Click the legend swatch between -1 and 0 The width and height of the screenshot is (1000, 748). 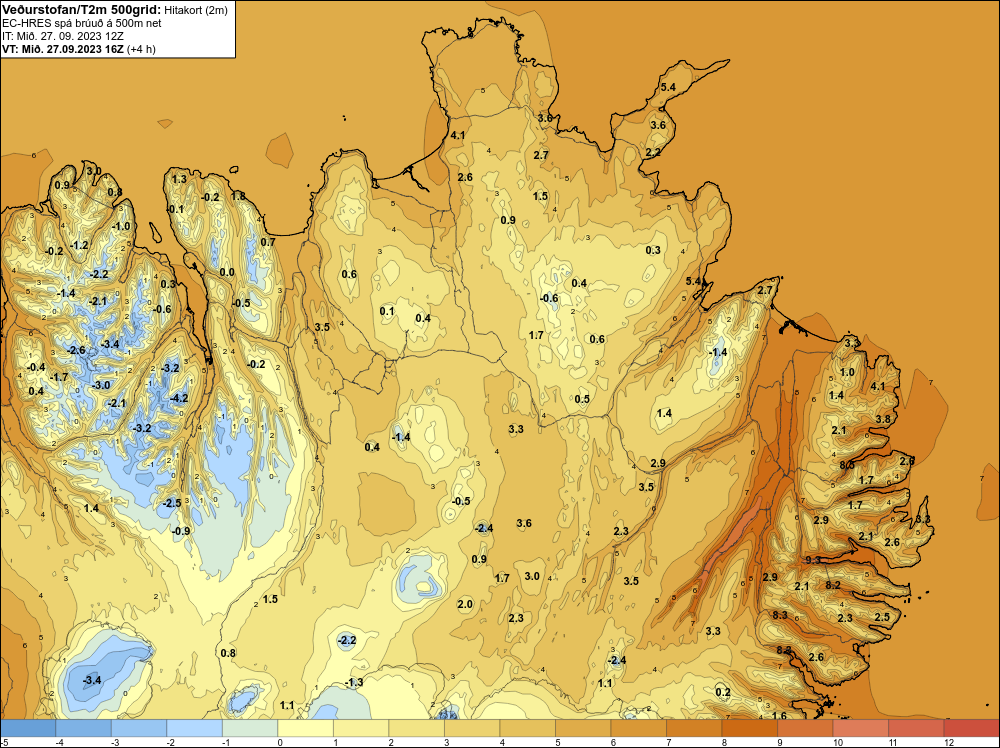point(250,728)
